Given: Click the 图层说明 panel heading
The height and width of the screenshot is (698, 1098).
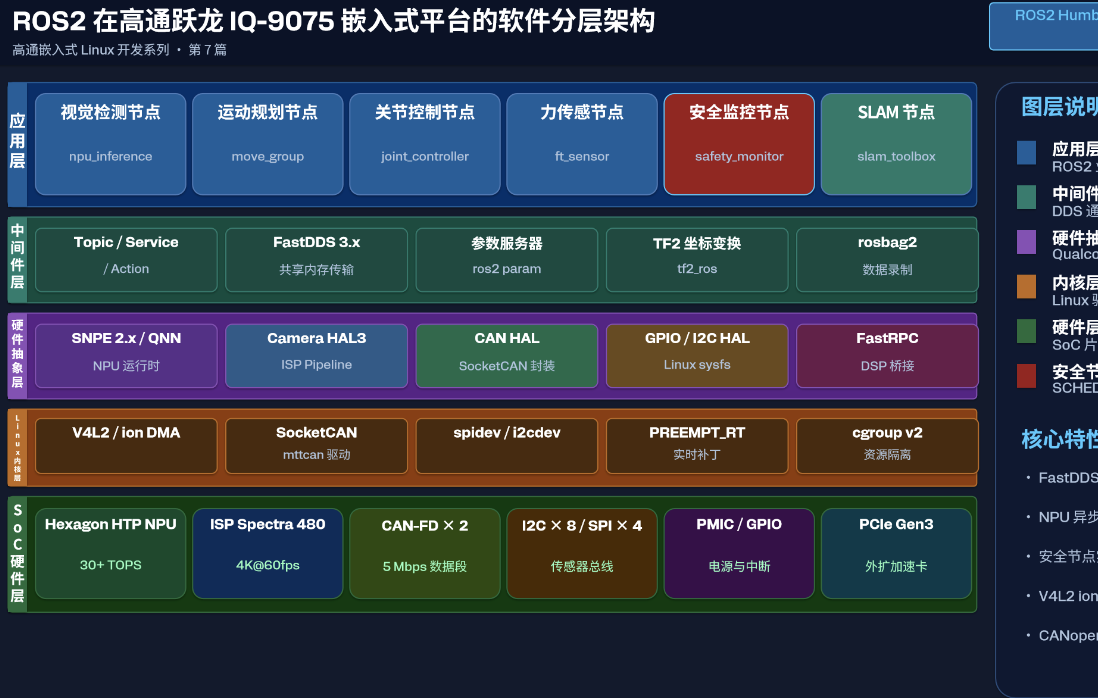Looking at the screenshot, I should [1059, 106].
